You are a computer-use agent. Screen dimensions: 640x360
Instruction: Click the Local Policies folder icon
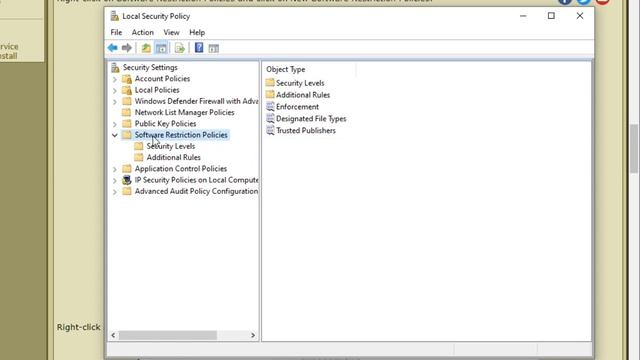pyautogui.click(x=127, y=90)
